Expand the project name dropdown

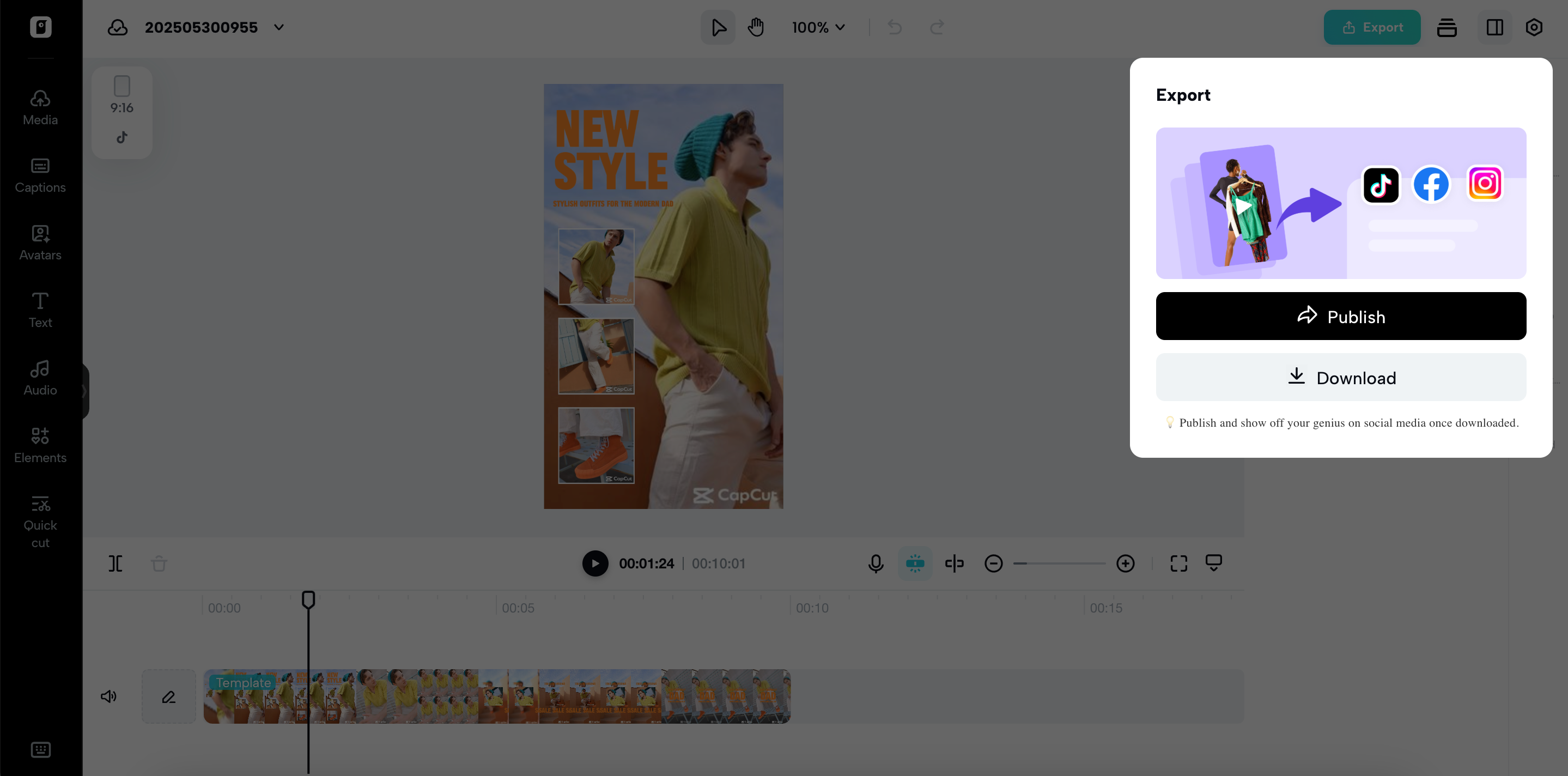(279, 27)
